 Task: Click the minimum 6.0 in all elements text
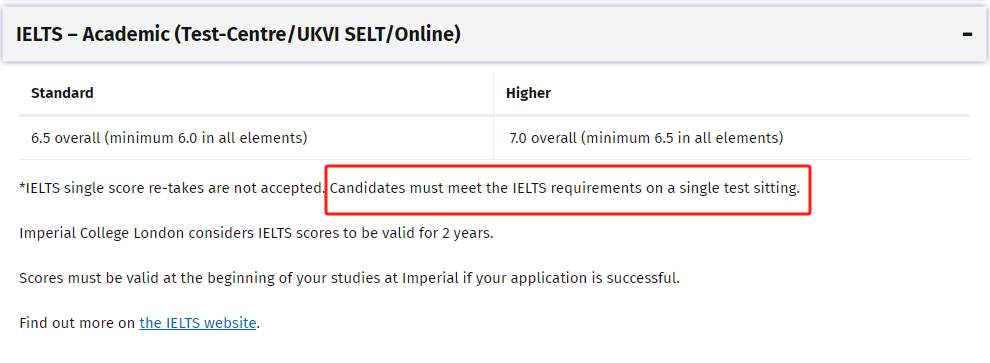point(208,138)
